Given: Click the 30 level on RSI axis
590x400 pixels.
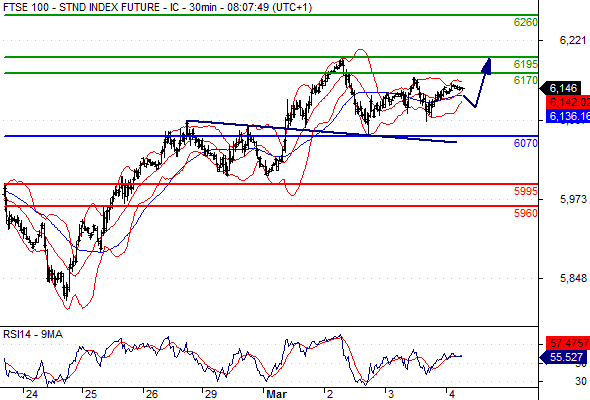Looking at the screenshot, I should (x=581, y=381).
